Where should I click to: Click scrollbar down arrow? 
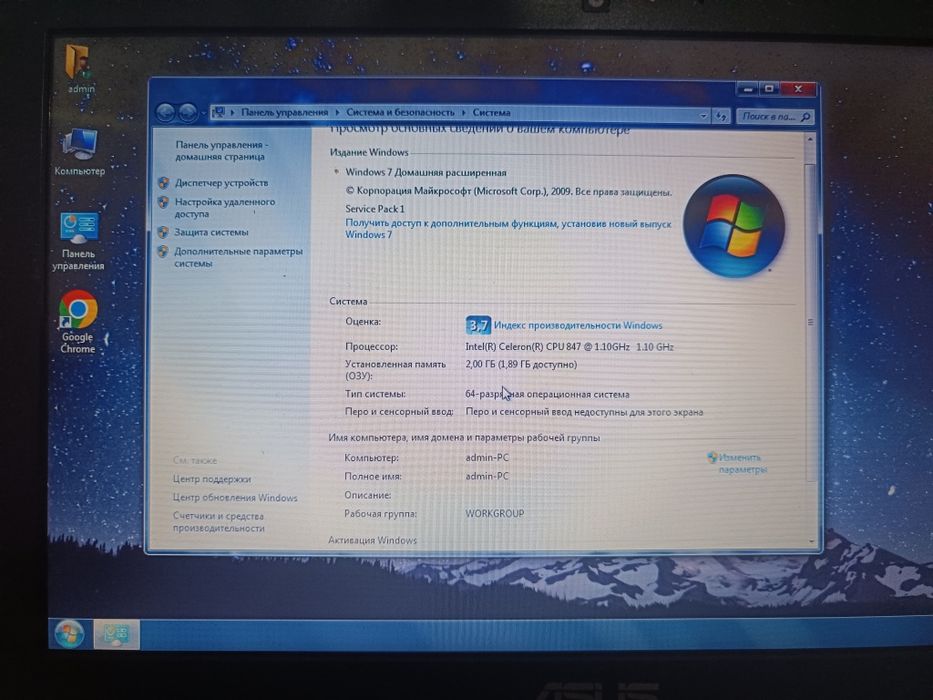[x=812, y=541]
